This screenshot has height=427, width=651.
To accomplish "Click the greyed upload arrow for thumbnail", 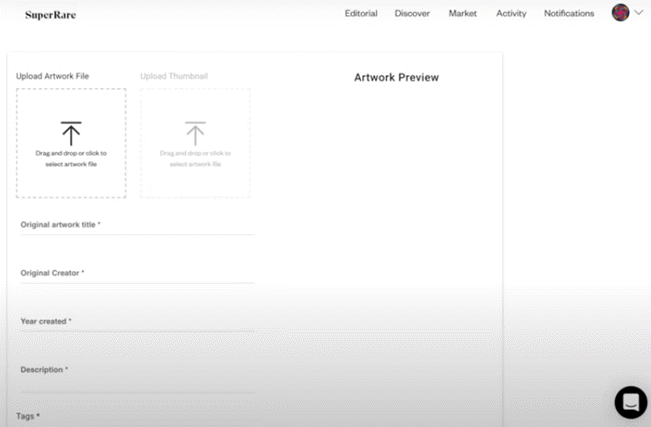I will (x=195, y=133).
